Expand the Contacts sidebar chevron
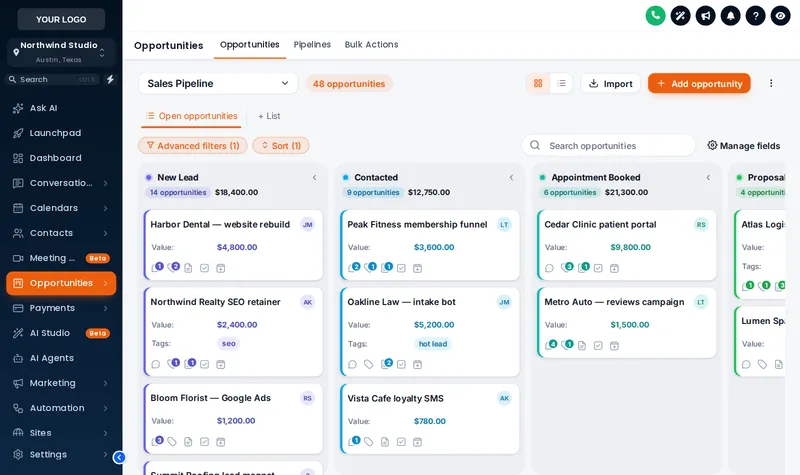The width and height of the screenshot is (800, 475). point(105,233)
